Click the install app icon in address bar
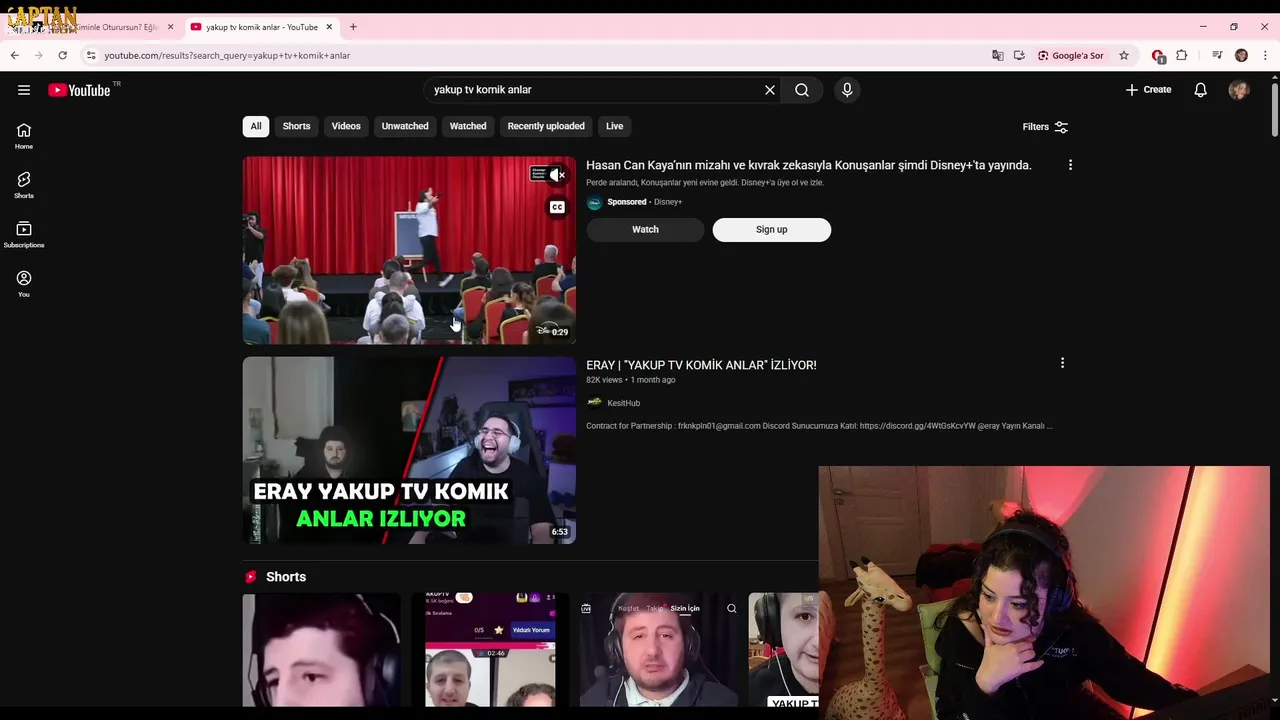1280x720 pixels. pos(1019,55)
